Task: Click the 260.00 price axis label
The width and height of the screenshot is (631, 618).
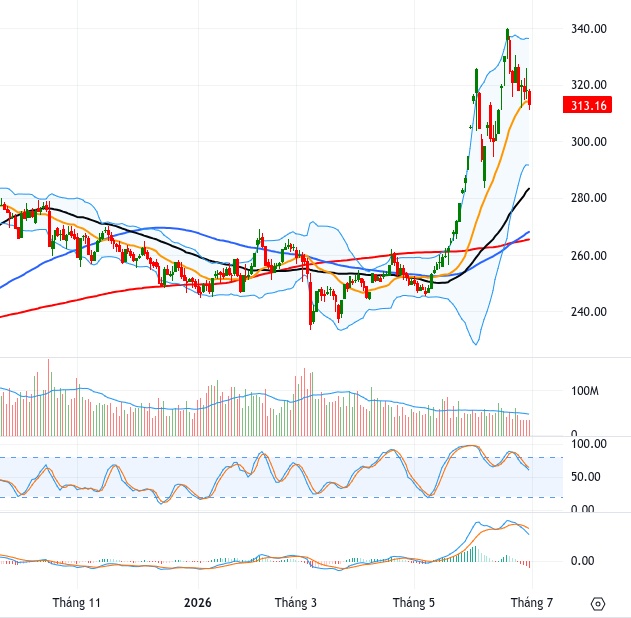Action: (x=589, y=255)
